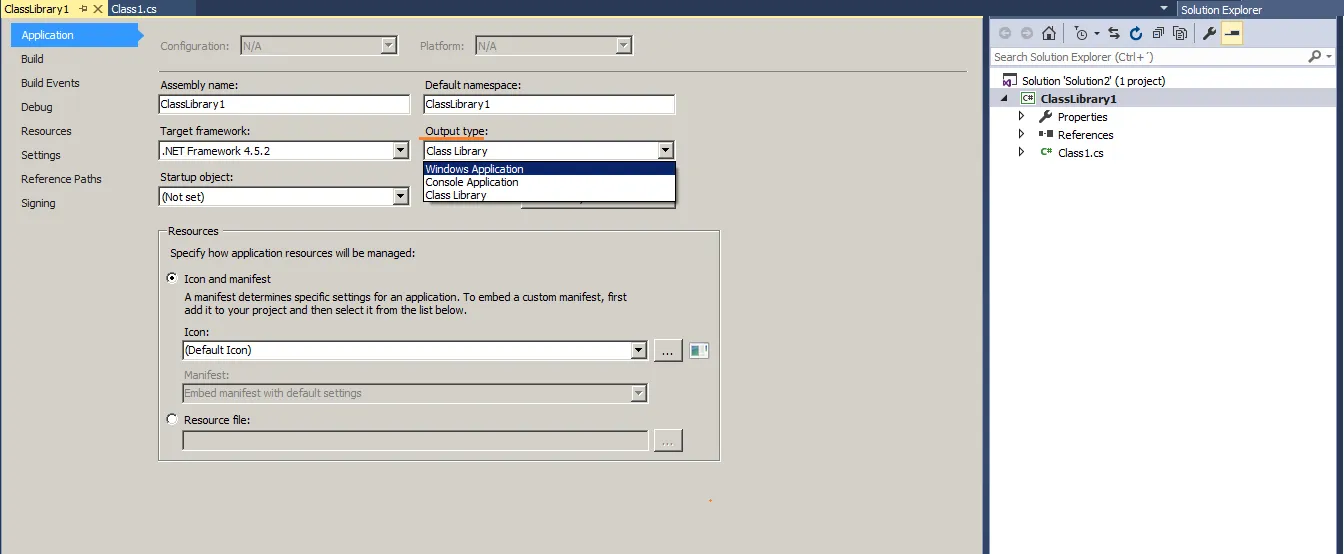The width and height of the screenshot is (1344, 554).
Task: Choose Windows Application from output type list
Action: coord(549,169)
